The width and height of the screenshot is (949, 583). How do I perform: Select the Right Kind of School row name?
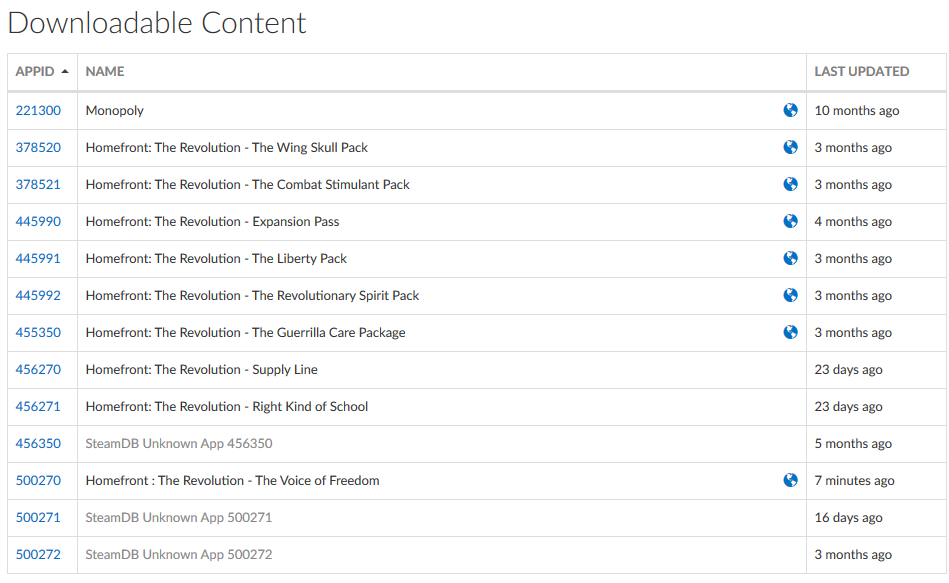(226, 406)
